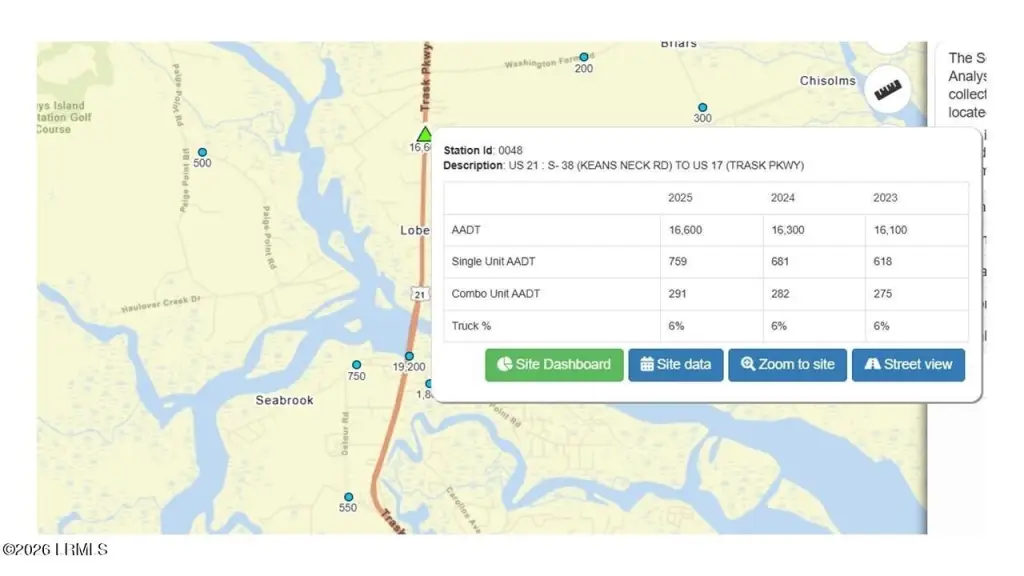Image resolution: width=1024 pixels, height=576 pixels.
Task: Click the green triangle station marker
Action: pos(424,134)
